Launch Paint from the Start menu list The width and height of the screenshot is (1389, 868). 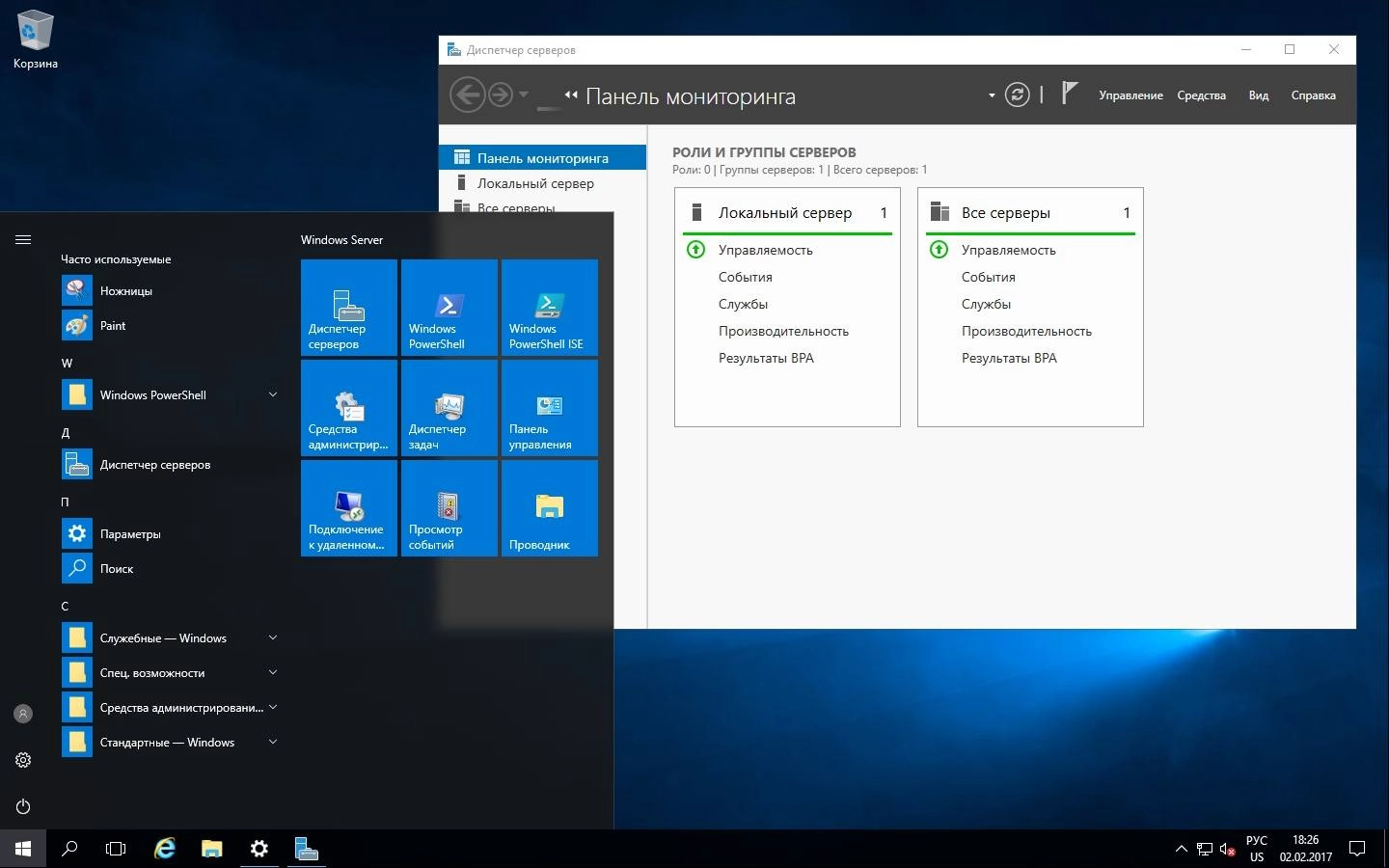pos(172,326)
